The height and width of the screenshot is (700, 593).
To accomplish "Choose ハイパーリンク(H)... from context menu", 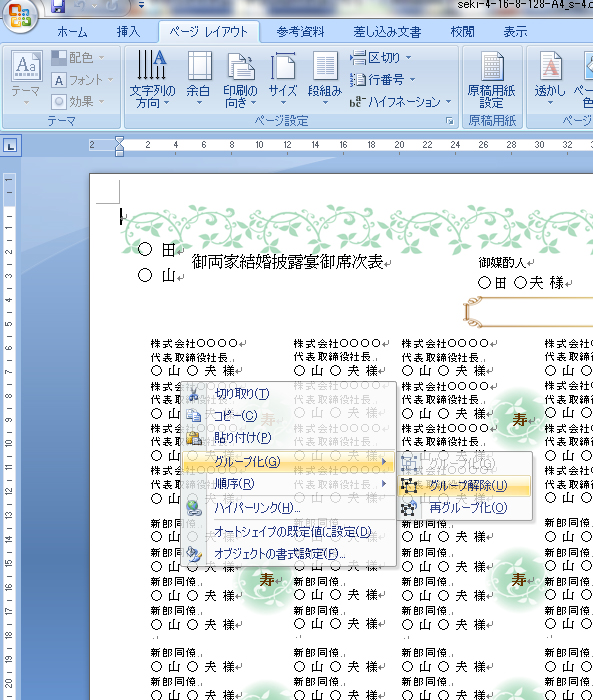I will (288, 508).
